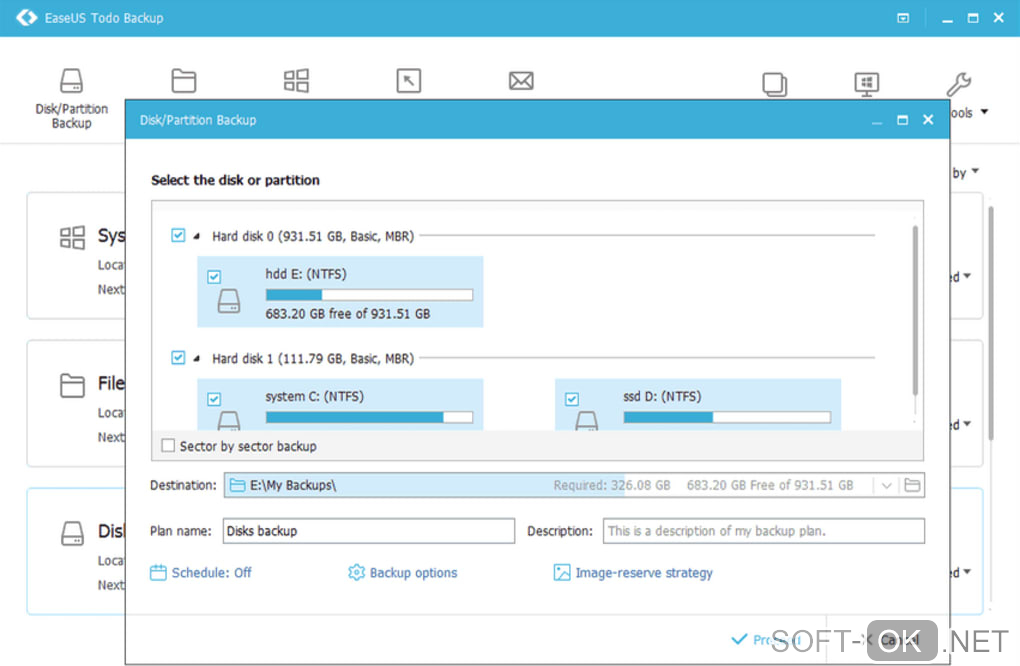Screen dimensions: 1020x666
Task: Click Disk backup task drive icon in background
Action: 72,533
